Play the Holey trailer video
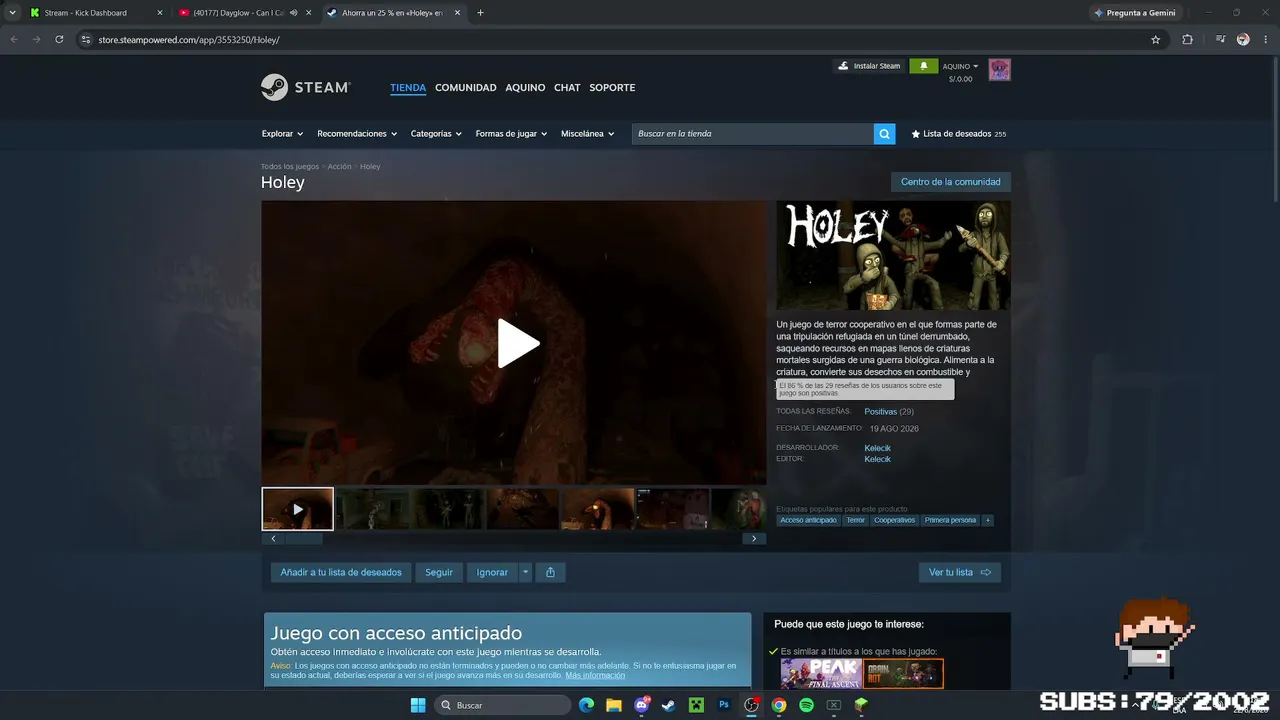The width and height of the screenshot is (1280, 720). (519, 343)
